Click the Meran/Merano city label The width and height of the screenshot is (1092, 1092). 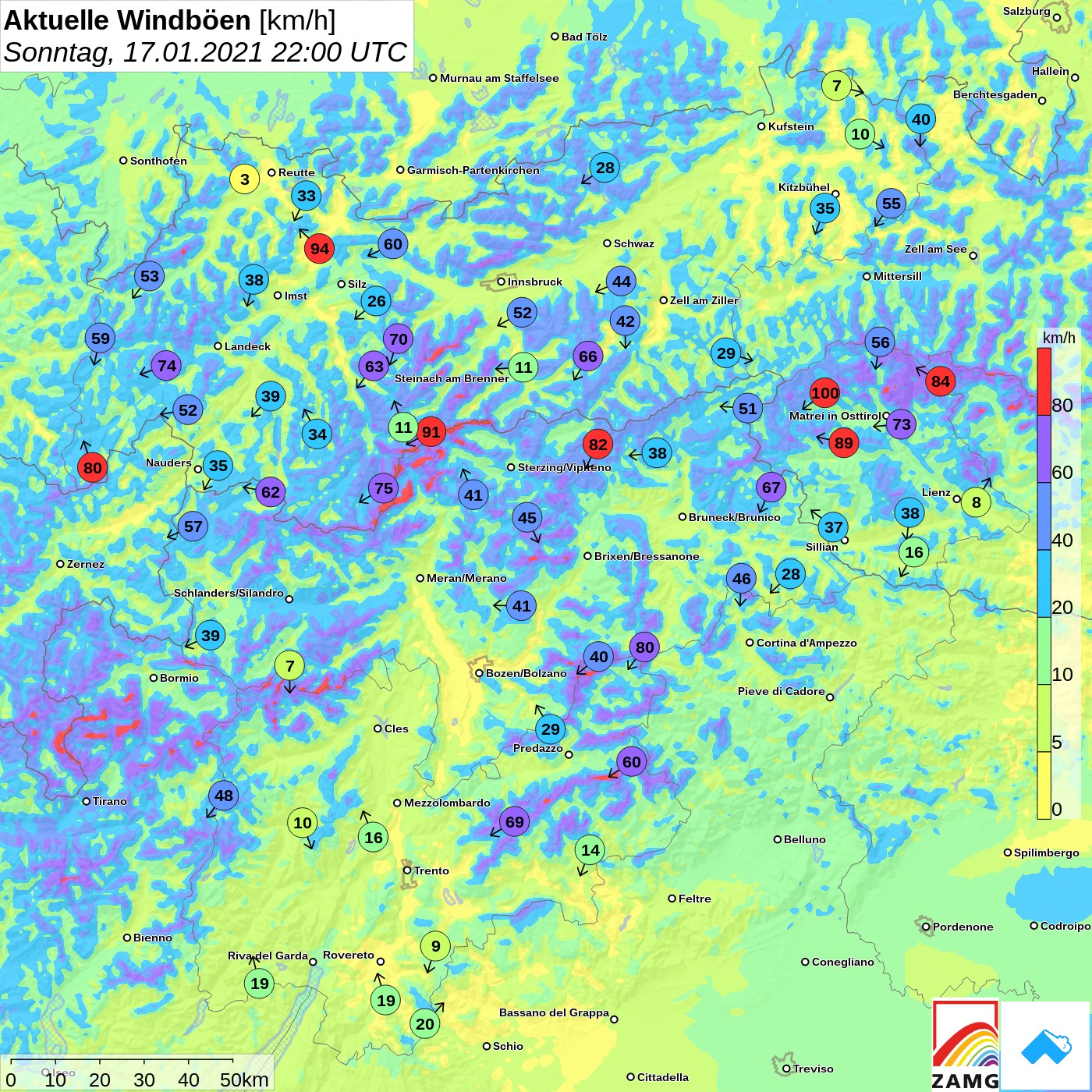coord(466,578)
